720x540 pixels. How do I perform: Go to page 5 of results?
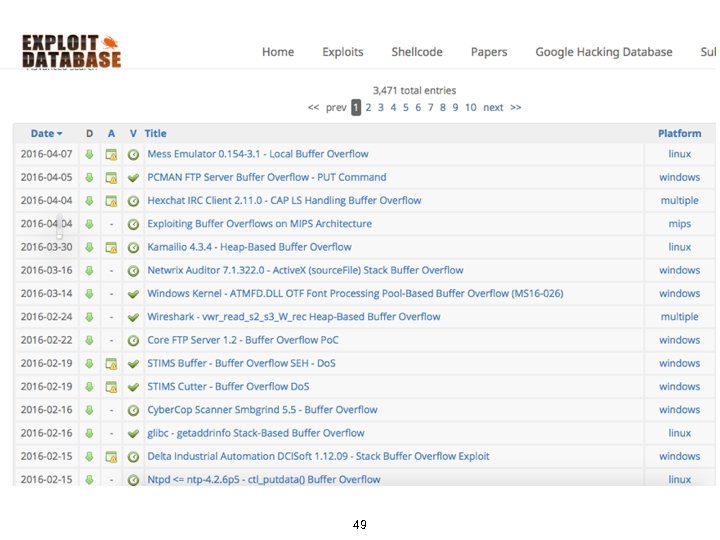[x=405, y=107]
